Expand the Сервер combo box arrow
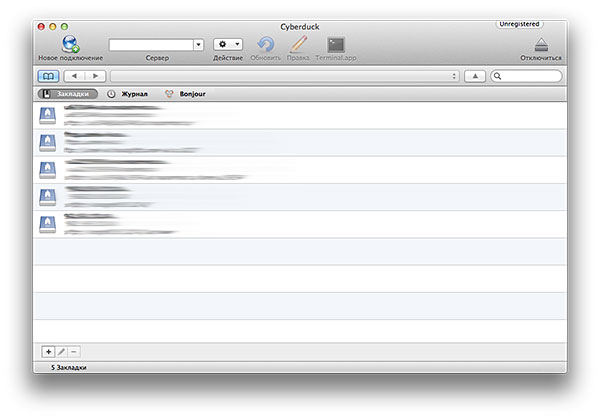This screenshot has height=419, width=600. tap(198, 45)
